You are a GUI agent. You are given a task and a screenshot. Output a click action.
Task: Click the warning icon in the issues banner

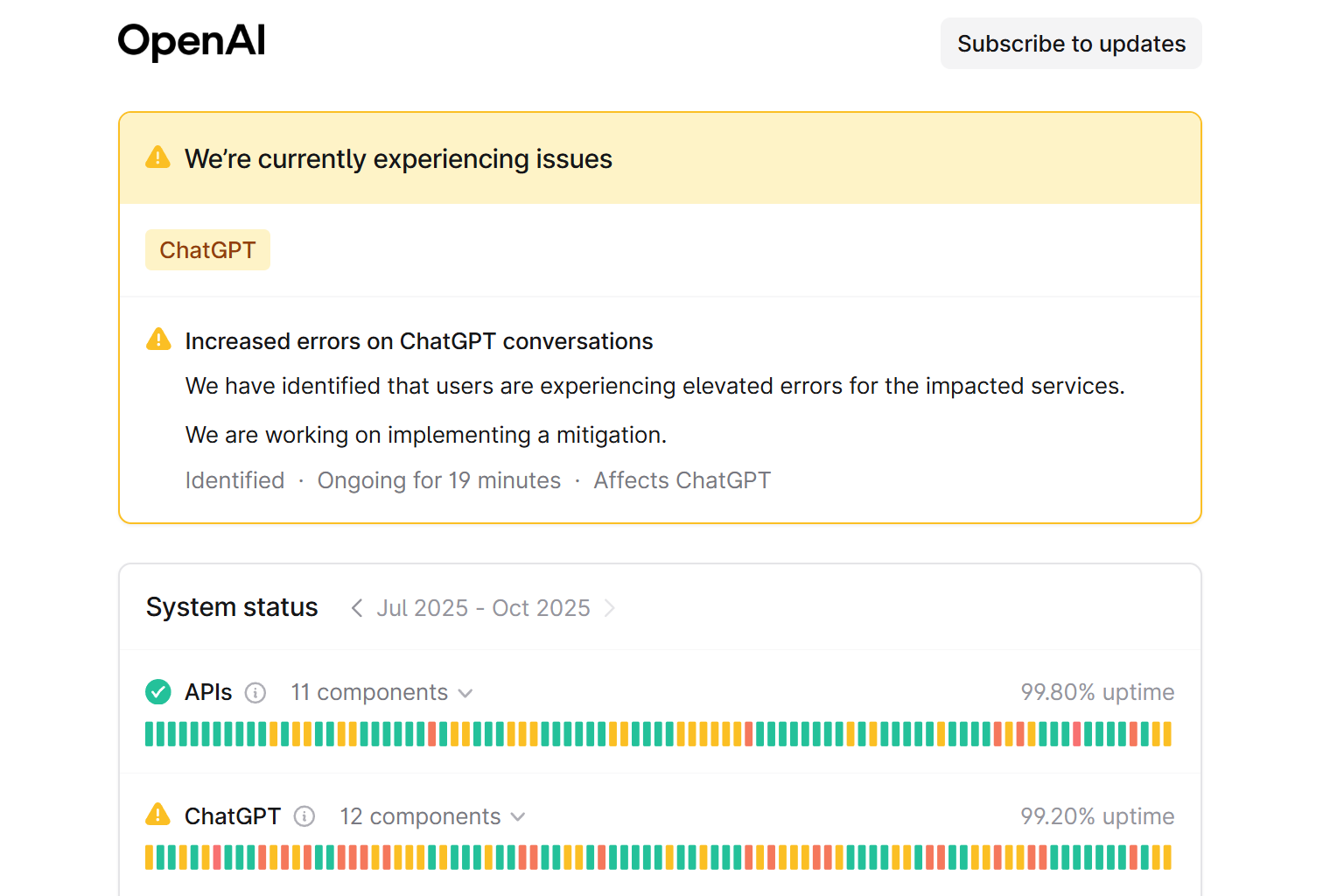(157, 157)
